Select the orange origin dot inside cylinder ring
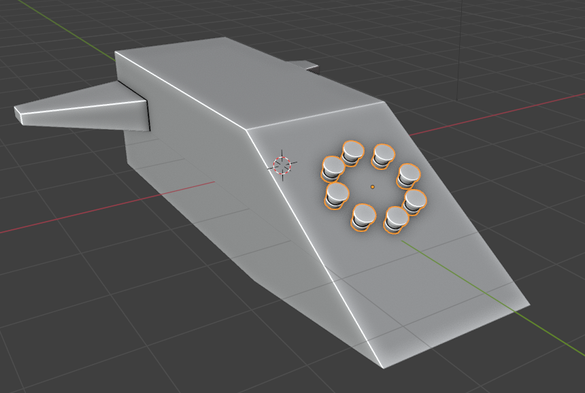Viewport: 585px width, 393px height. coord(372,187)
